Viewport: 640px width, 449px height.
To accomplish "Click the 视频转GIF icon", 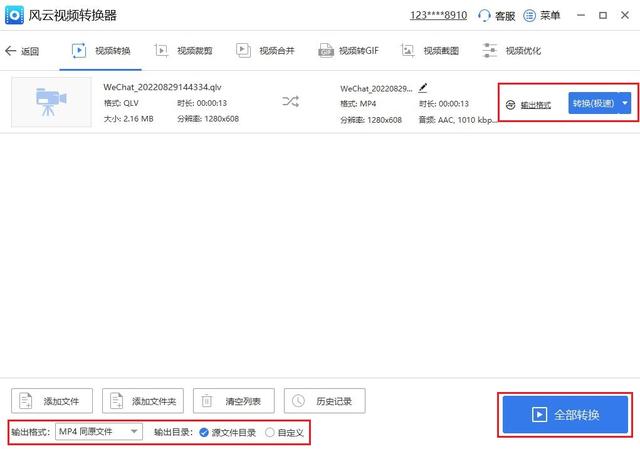I will click(x=326, y=51).
